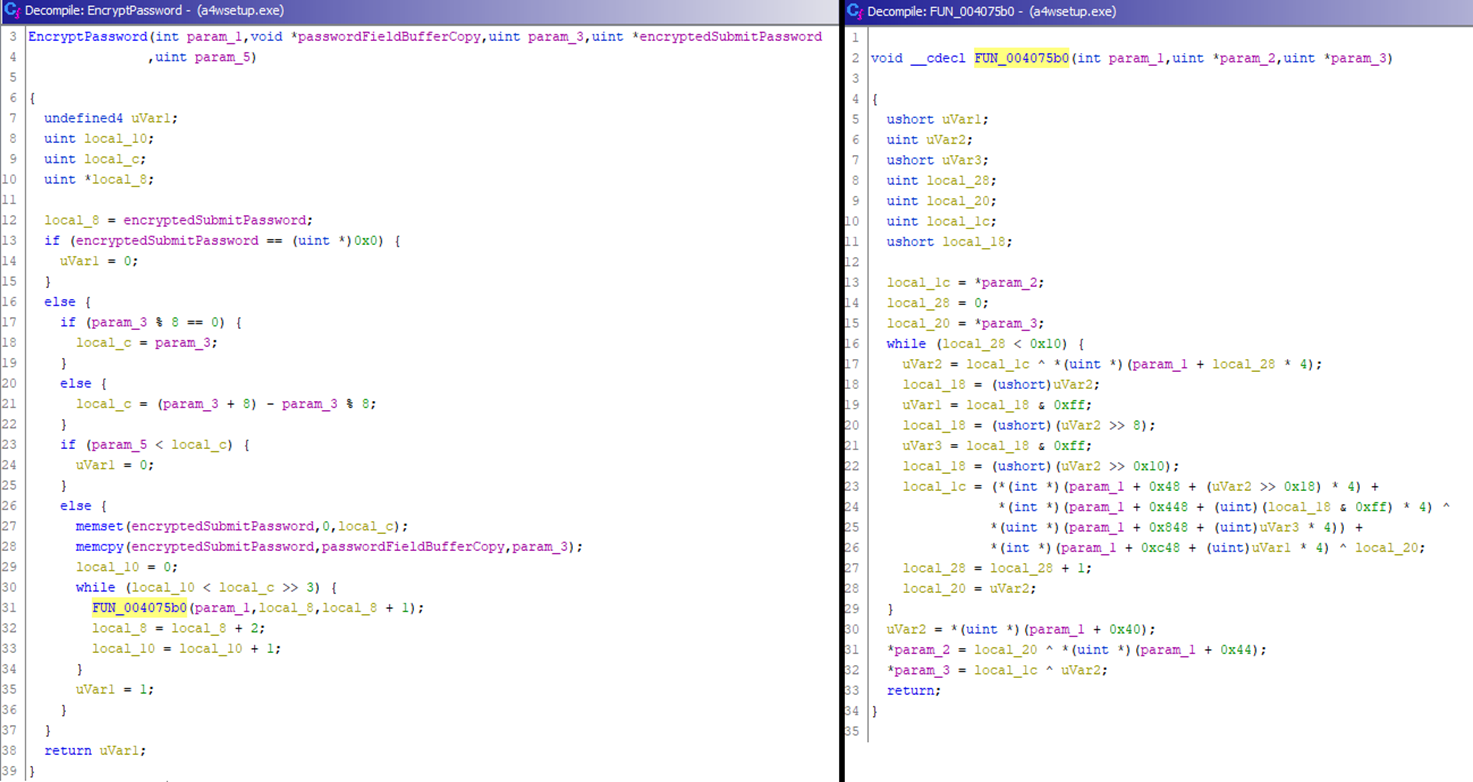Click the vertical divider between the decompile panels
1473x782 pixels.
841,400
